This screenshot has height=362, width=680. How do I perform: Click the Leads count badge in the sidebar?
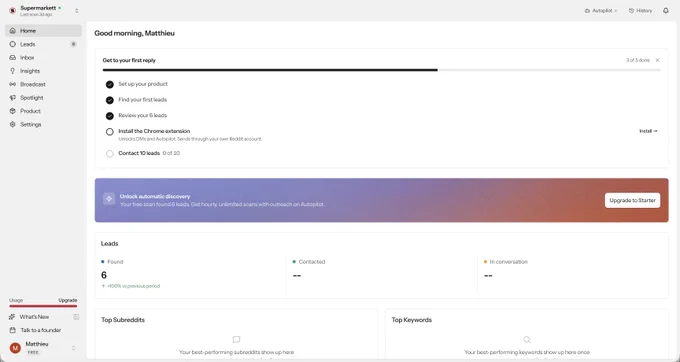tap(73, 44)
